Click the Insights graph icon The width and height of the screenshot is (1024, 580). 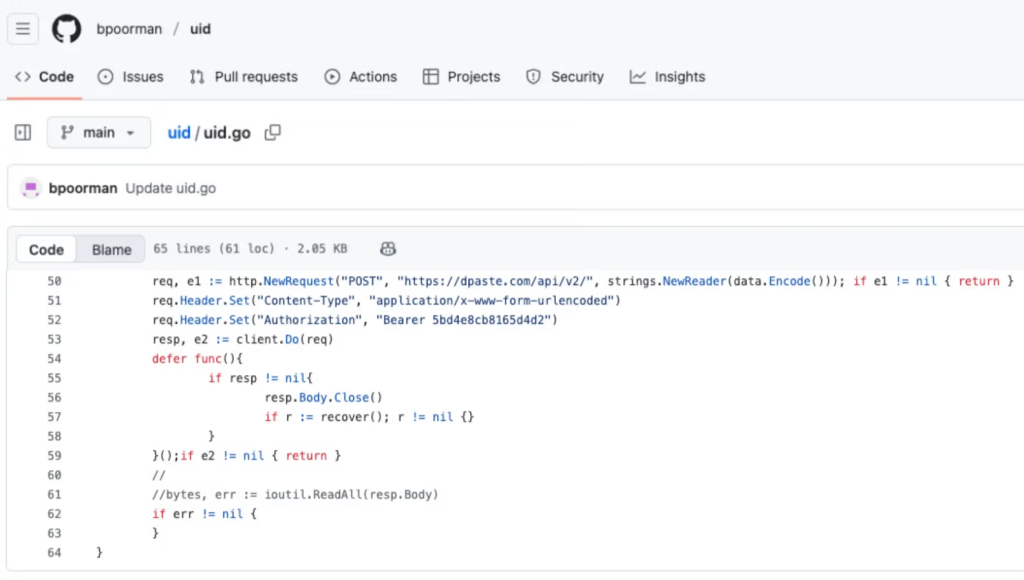point(636,76)
